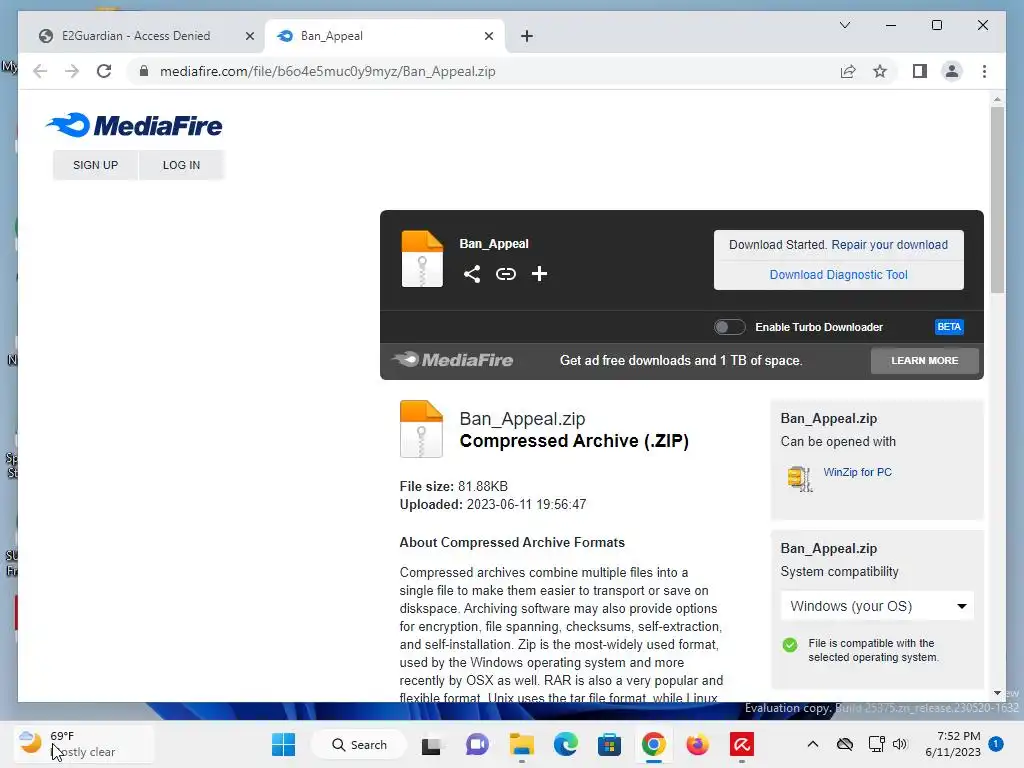Viewport: 1024px width, 768px height.
Task: Click Download Diagnostic Tool link
Action: [839, 275]
